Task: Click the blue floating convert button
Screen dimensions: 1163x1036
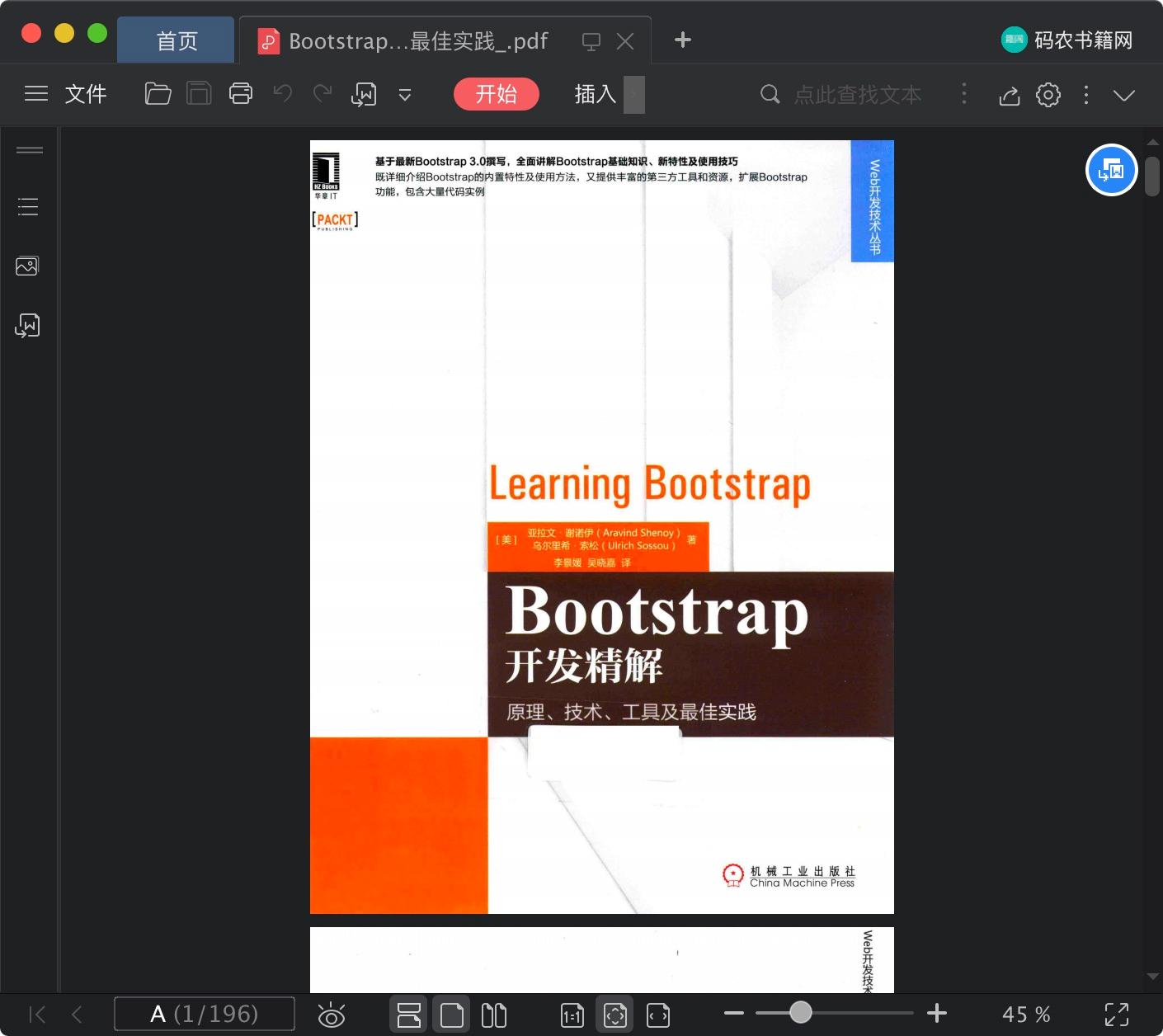Action: [x=1112, y=170]
